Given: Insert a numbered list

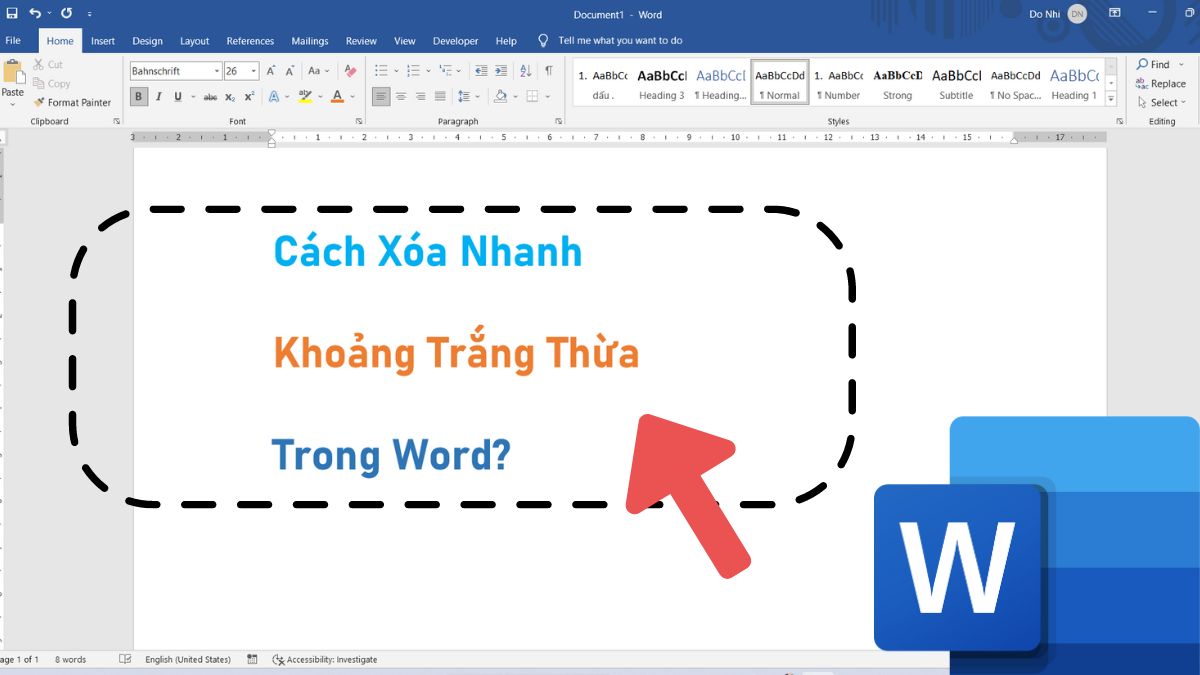Looking at the screenshot, I should (413, 71).
